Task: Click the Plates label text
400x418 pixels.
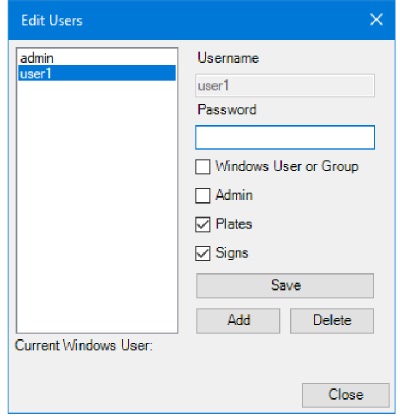Action: (x=234, y=224)
